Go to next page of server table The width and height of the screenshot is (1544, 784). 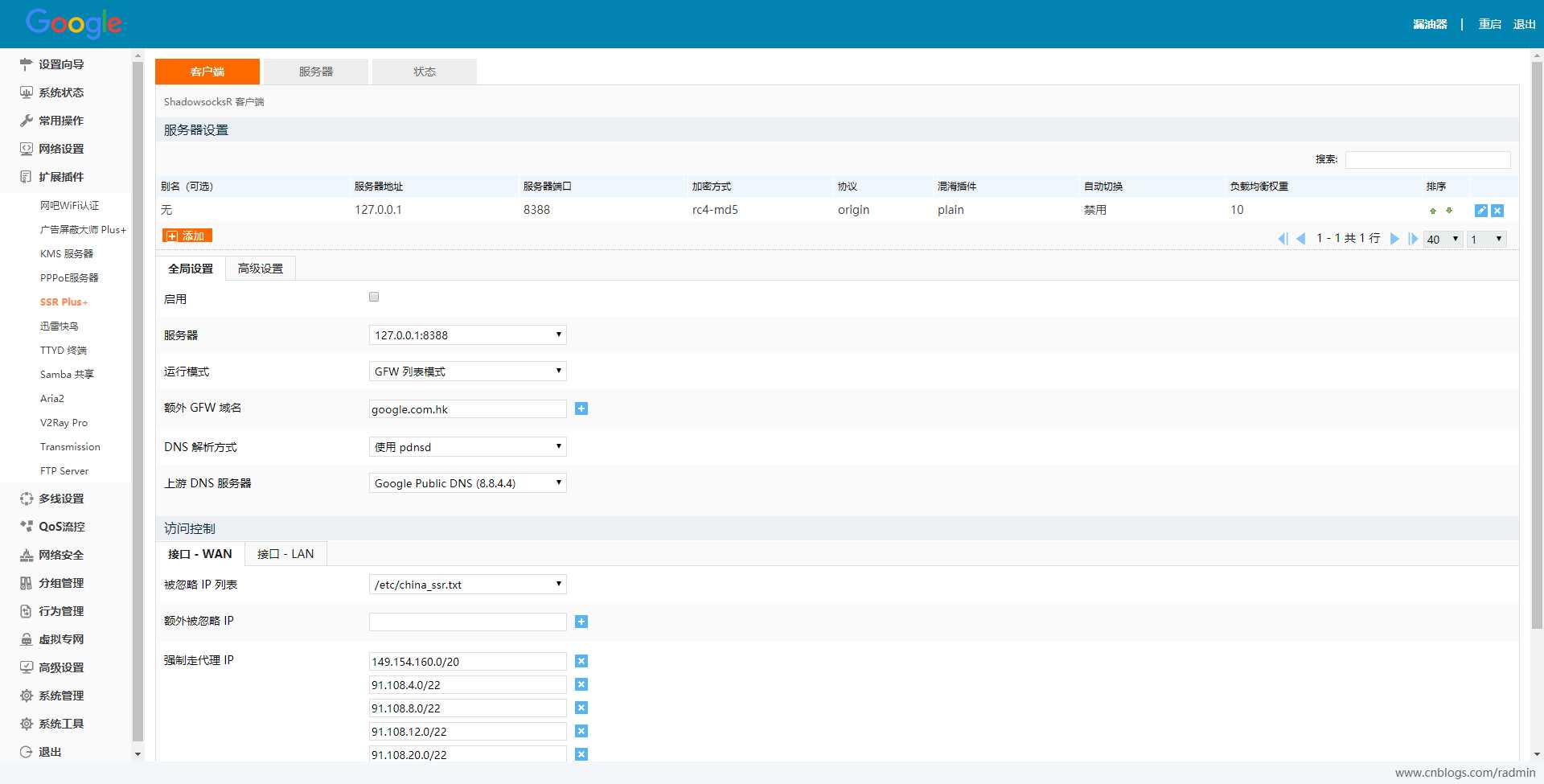click(1395, 239)
